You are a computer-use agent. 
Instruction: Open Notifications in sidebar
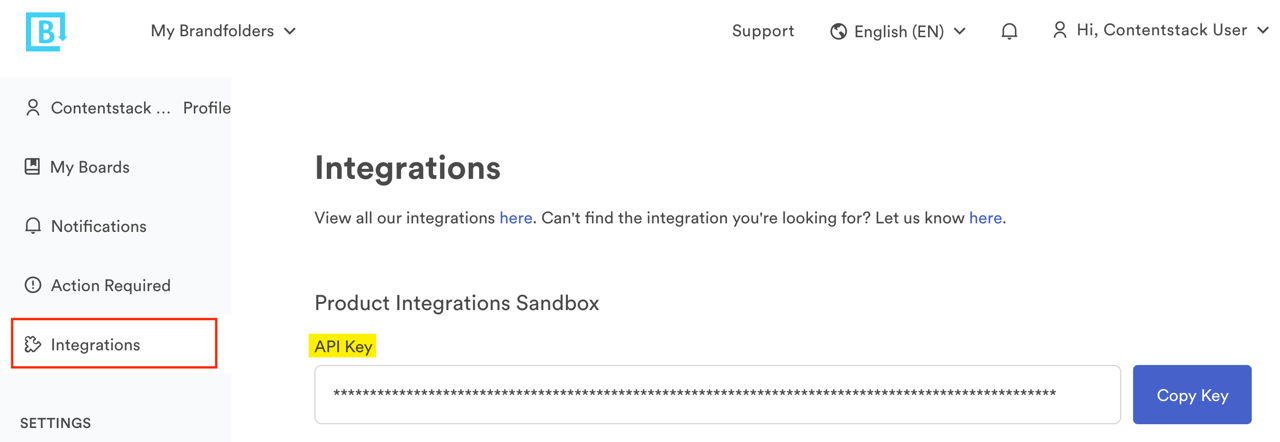coord(99,226)
